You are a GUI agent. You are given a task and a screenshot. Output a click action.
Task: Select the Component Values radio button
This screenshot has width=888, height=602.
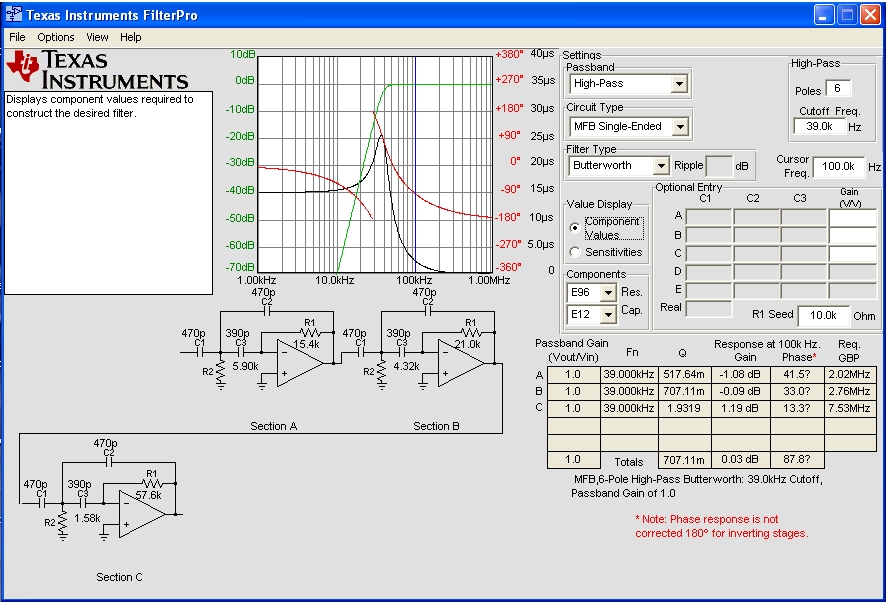(x=575, y=228)
